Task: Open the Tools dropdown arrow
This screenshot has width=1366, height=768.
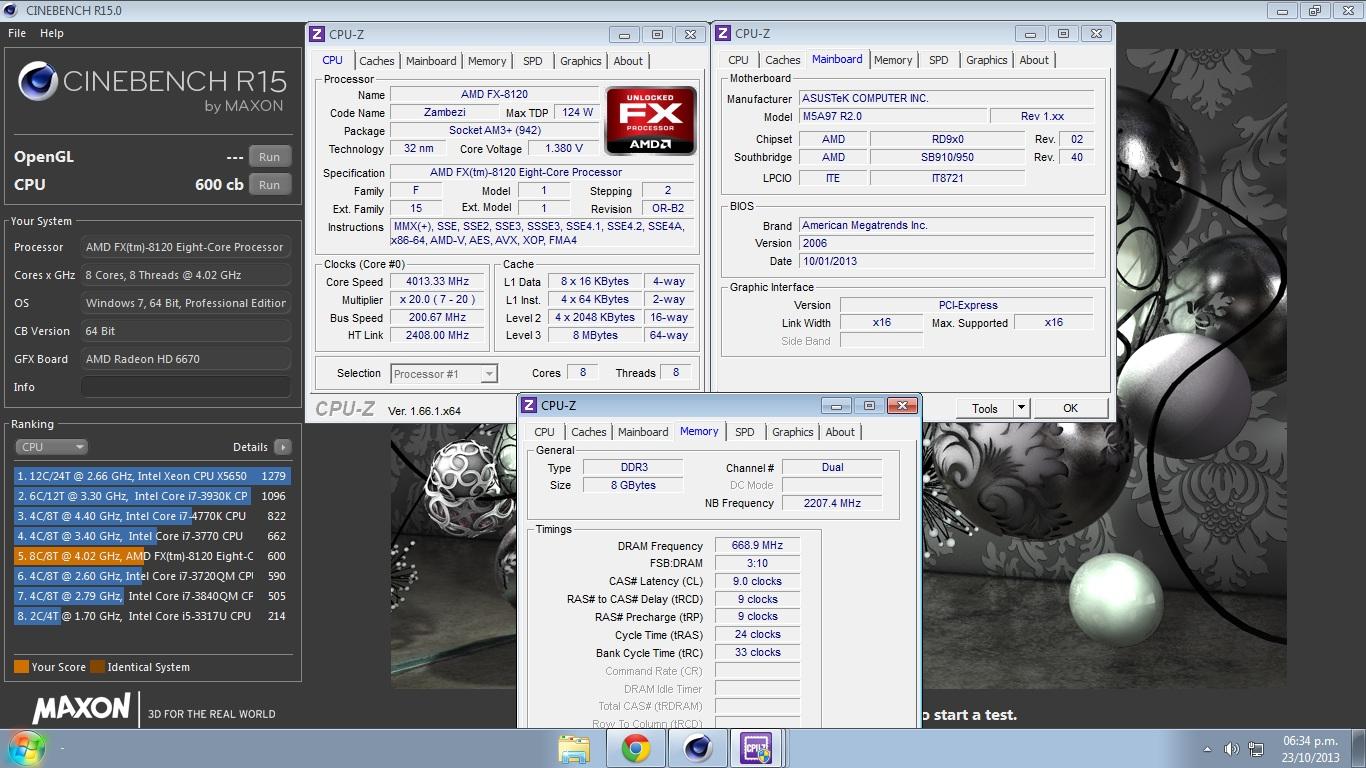Action: point(1021,408)
